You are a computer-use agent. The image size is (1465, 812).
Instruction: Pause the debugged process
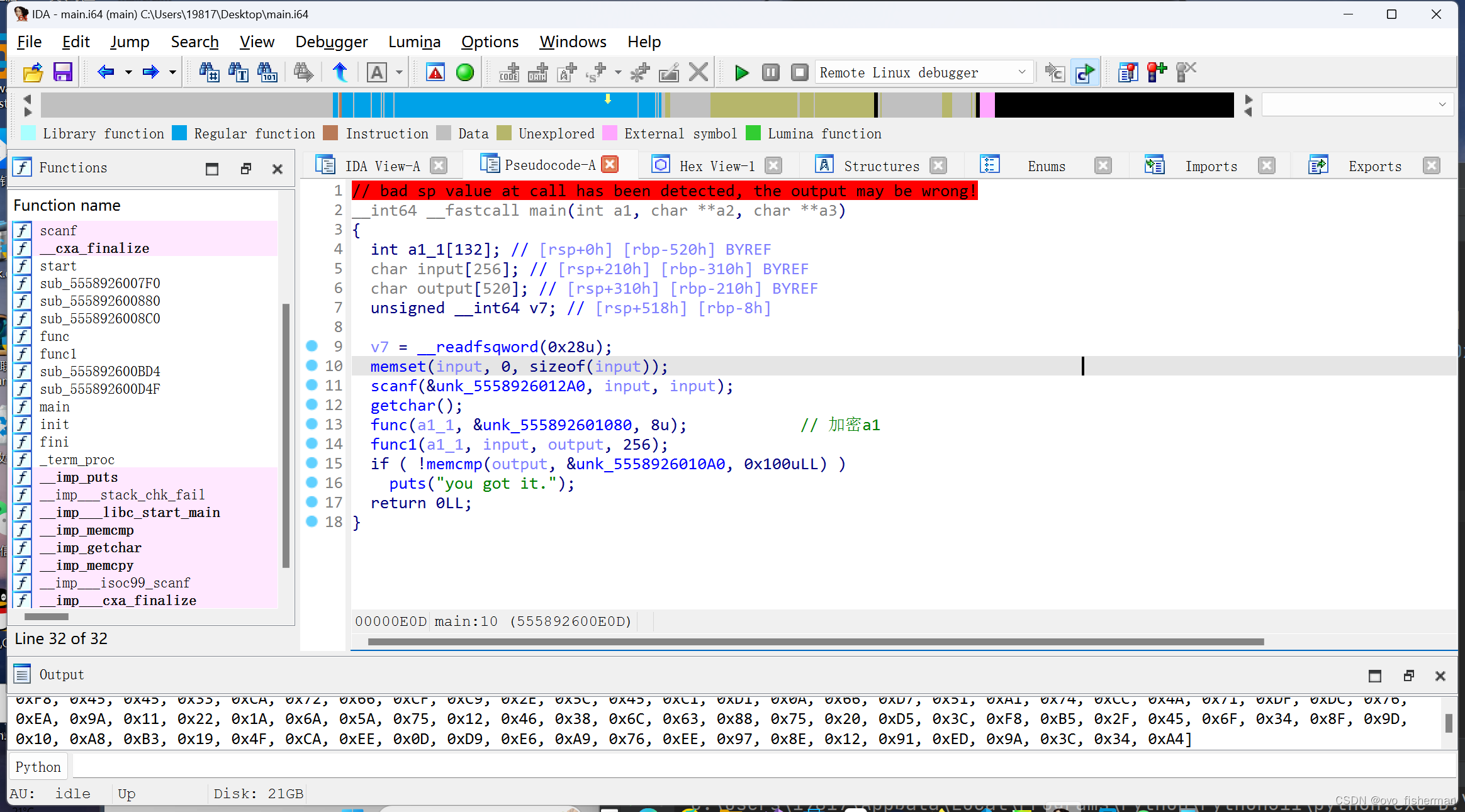click(x=770, y=72)
